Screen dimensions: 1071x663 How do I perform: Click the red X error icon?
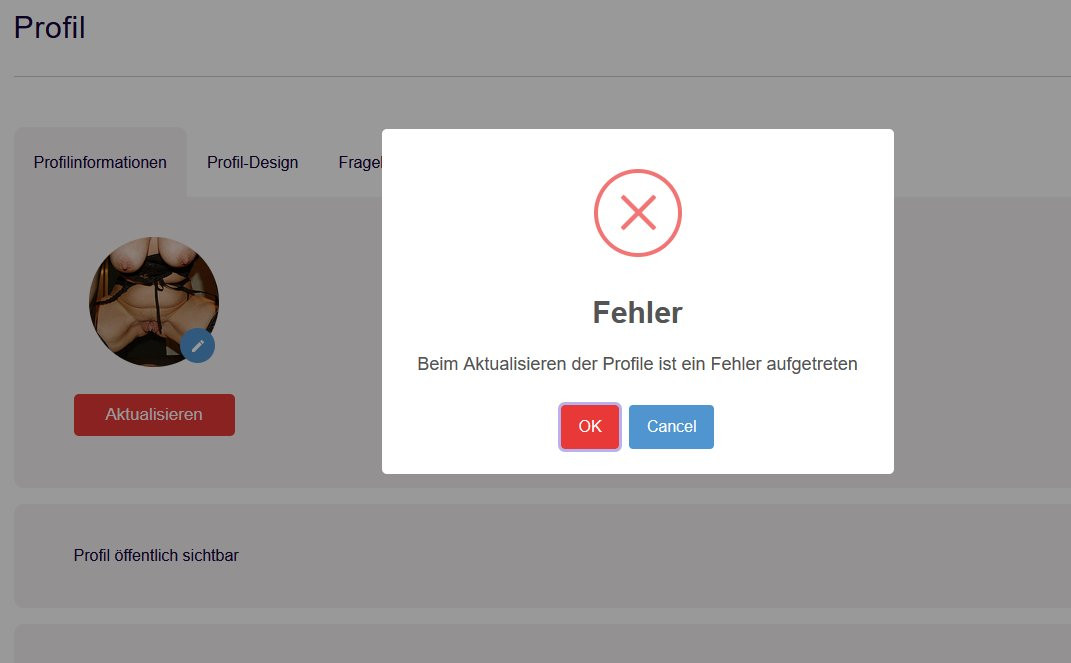(x=637, y=213)
